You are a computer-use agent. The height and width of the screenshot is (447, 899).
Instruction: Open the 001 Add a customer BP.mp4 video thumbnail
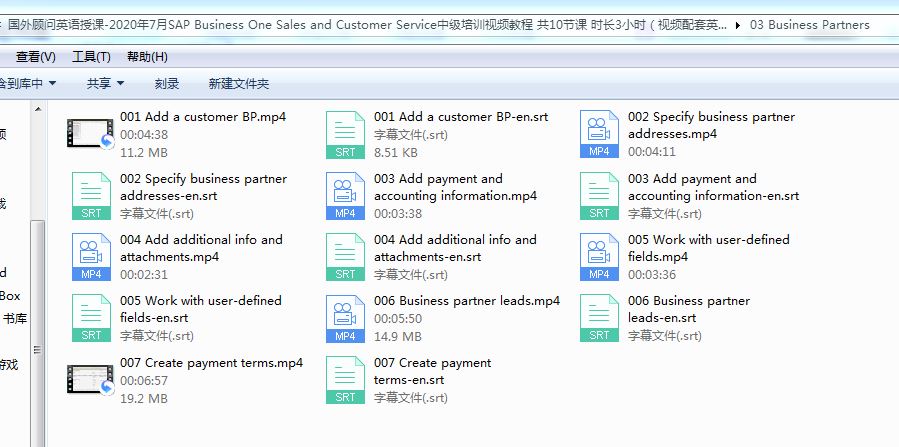(90, 134)
